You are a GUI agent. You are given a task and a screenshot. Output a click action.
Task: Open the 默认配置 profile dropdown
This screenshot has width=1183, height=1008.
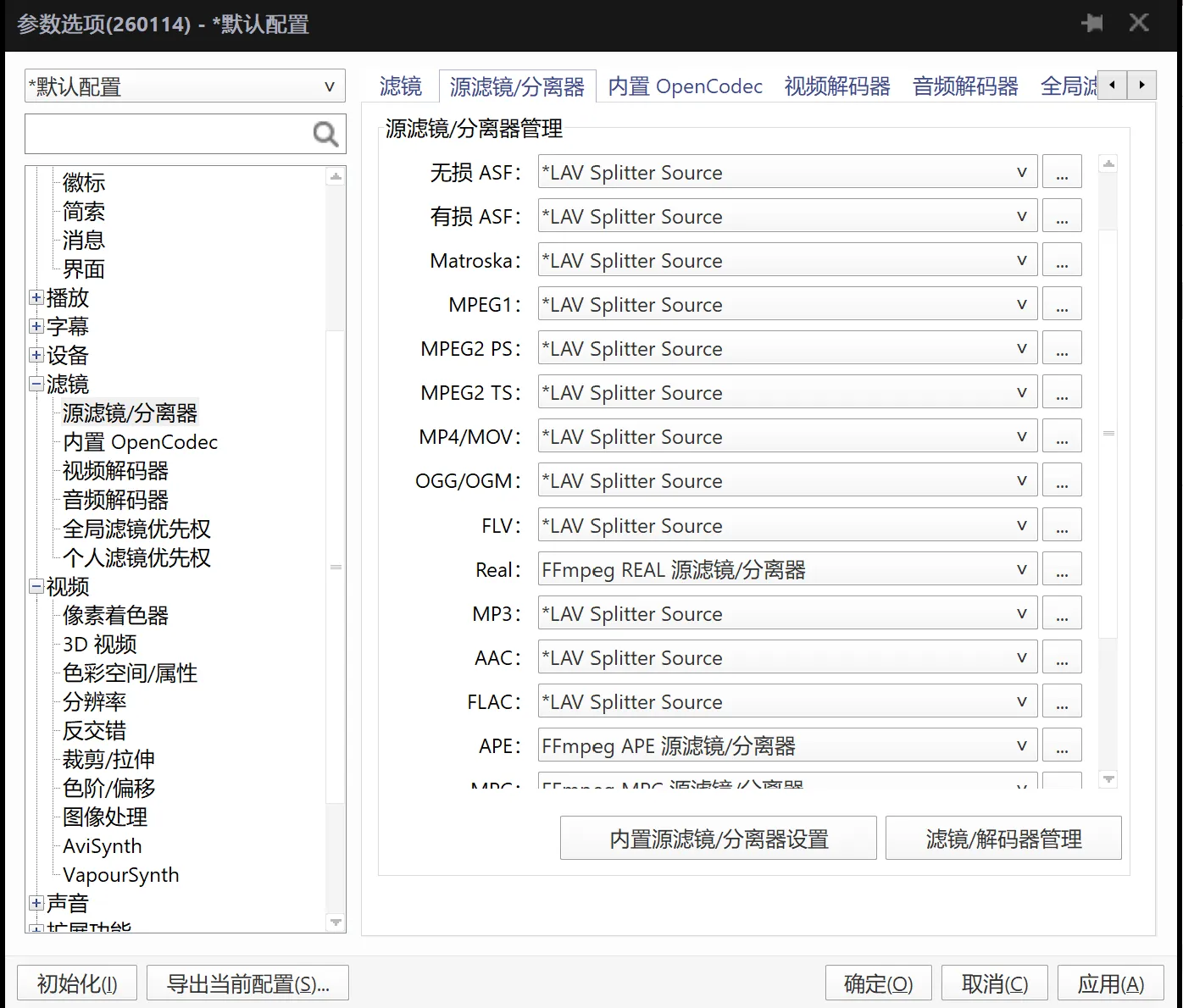click(x=330, y=86)
